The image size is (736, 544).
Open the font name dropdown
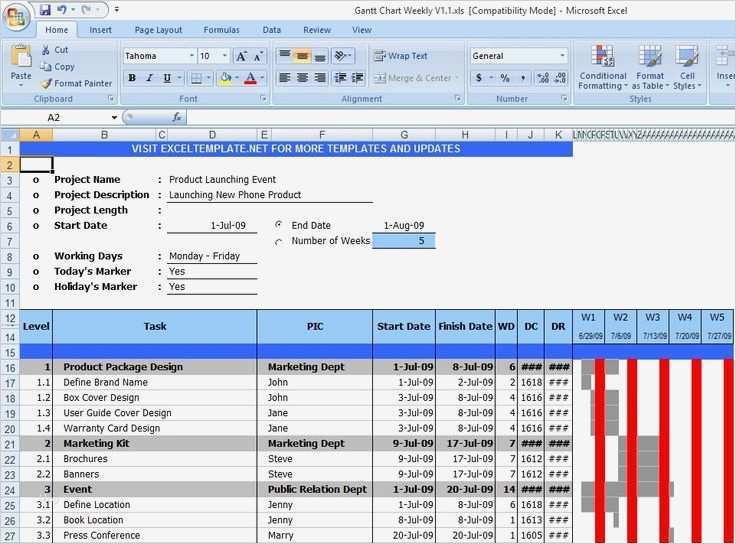pyautogui.click(x=191, y=56)
